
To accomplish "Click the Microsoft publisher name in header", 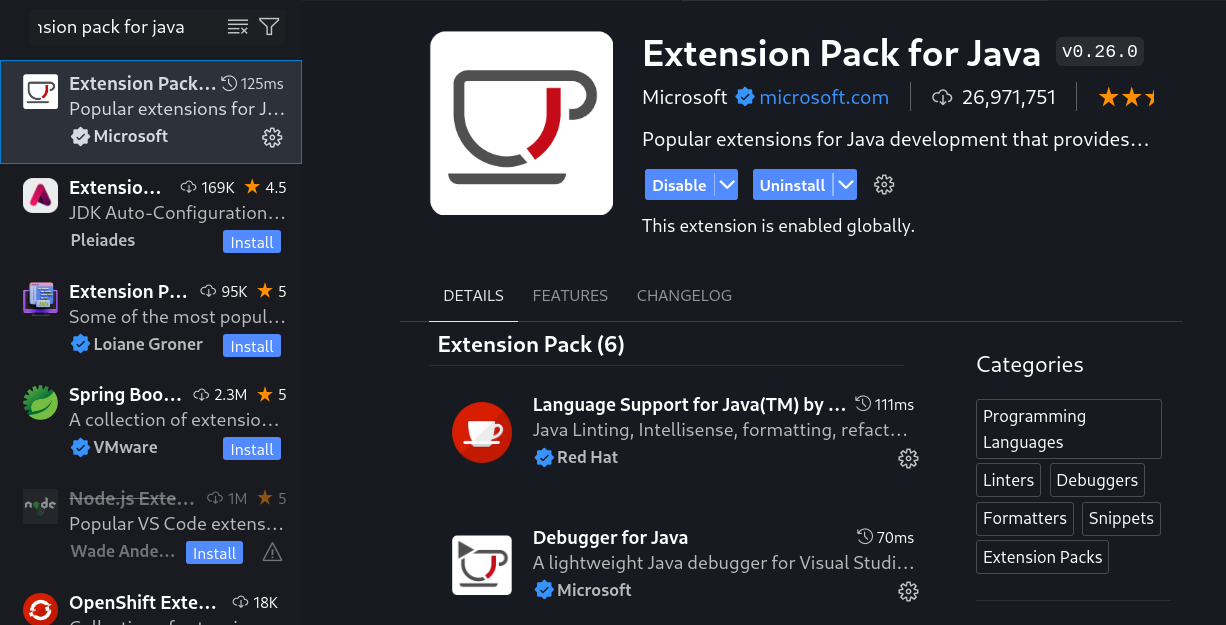I will point(685,97).
